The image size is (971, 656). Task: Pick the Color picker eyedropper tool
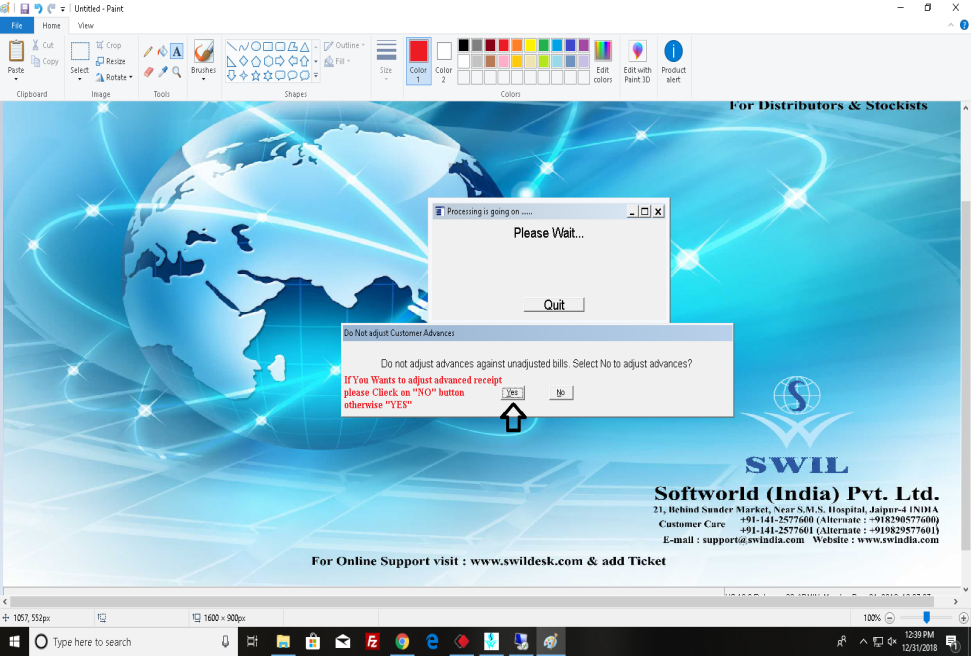162,72
